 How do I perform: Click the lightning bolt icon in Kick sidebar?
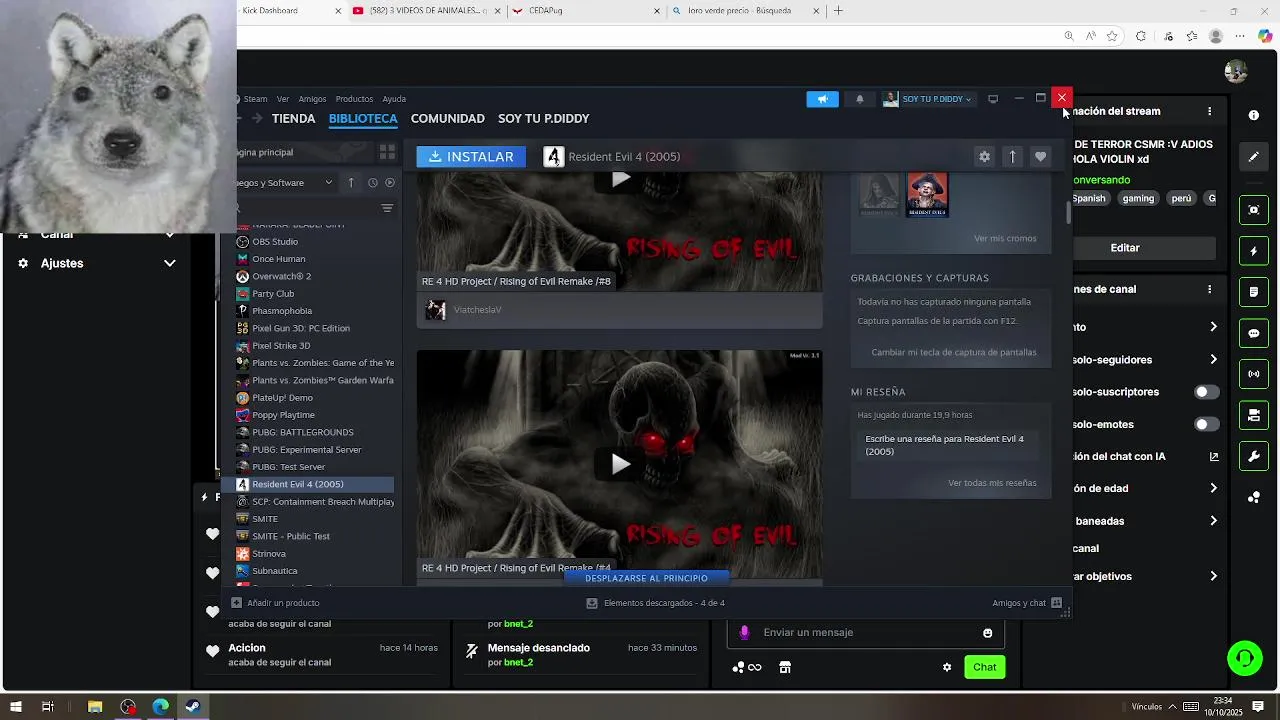pyautogui.click(x=1254, y=251)
